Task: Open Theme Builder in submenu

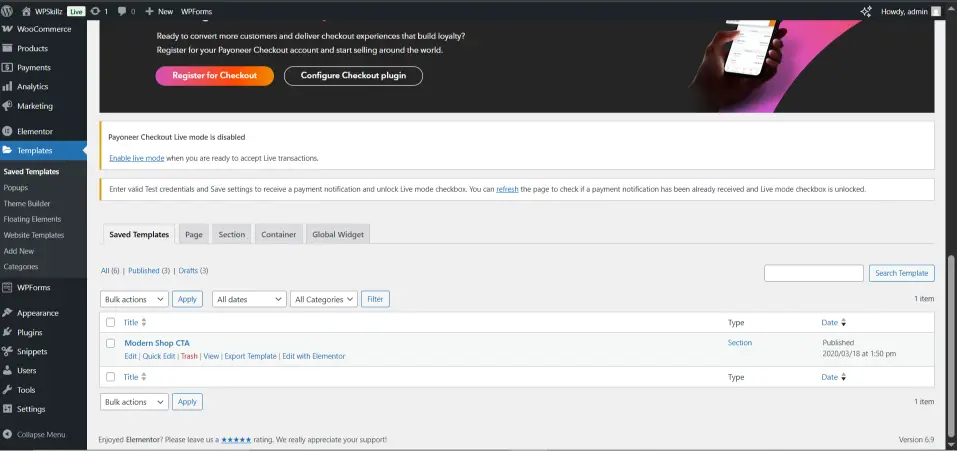Action: [x=27, y=203]
